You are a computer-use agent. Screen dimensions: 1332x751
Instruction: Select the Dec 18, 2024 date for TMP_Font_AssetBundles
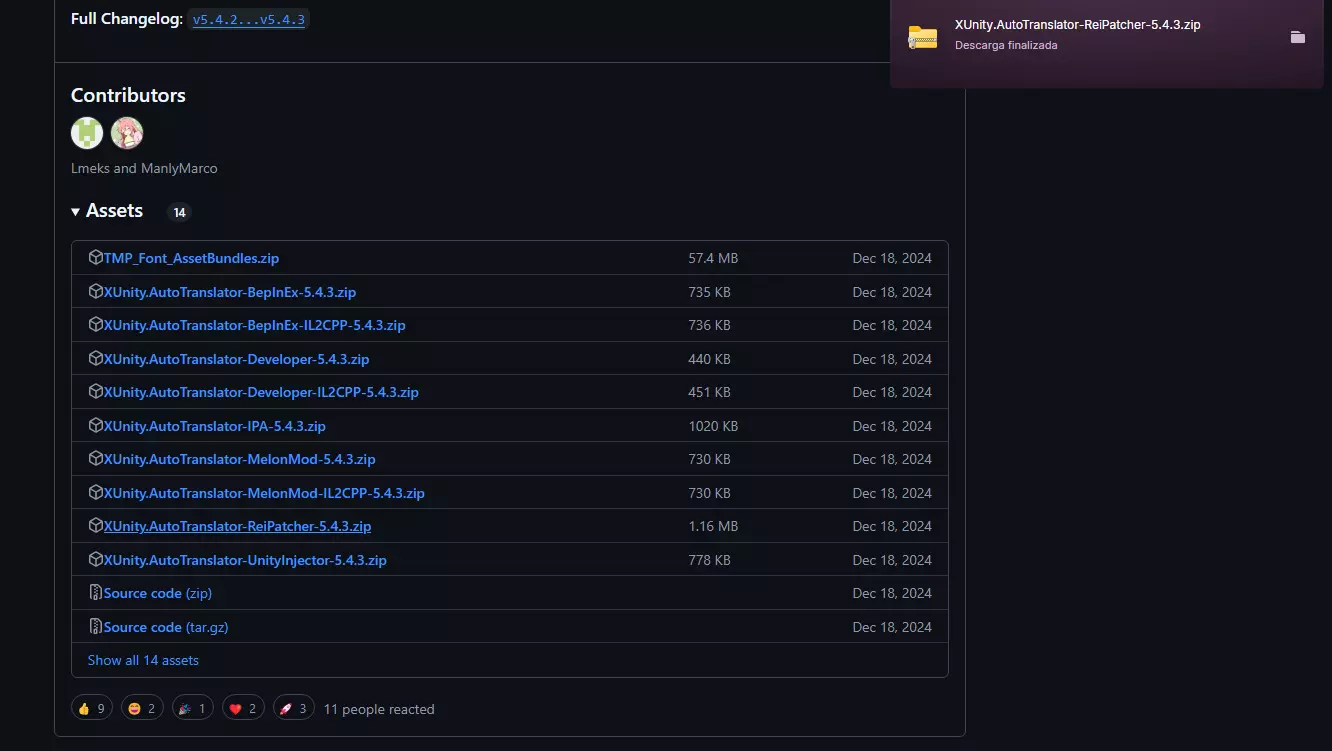(892, 258)
